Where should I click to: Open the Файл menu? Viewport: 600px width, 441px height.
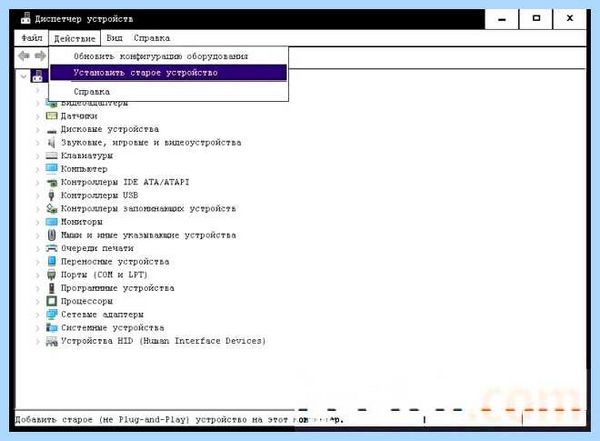click(x=32, y=38)
